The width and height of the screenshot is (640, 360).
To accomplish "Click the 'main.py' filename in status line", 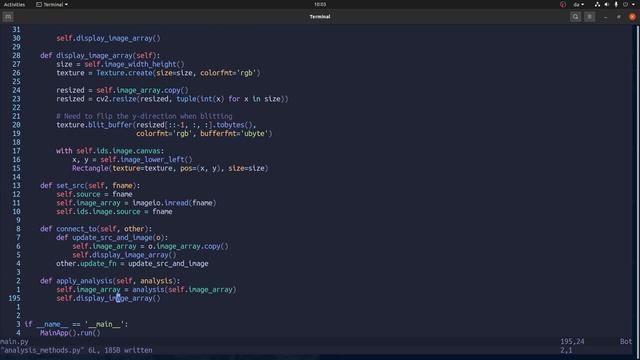I will 14,342.
